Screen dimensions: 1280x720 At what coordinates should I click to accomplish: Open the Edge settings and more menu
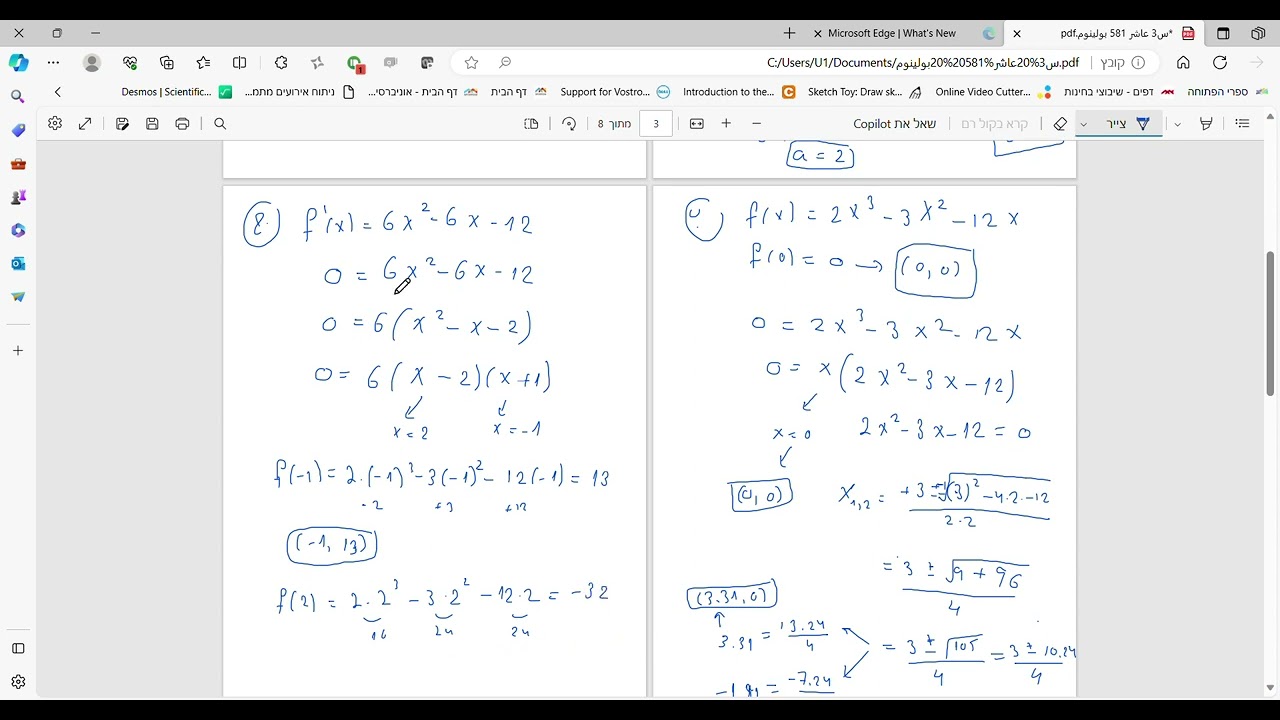(54, 62)
